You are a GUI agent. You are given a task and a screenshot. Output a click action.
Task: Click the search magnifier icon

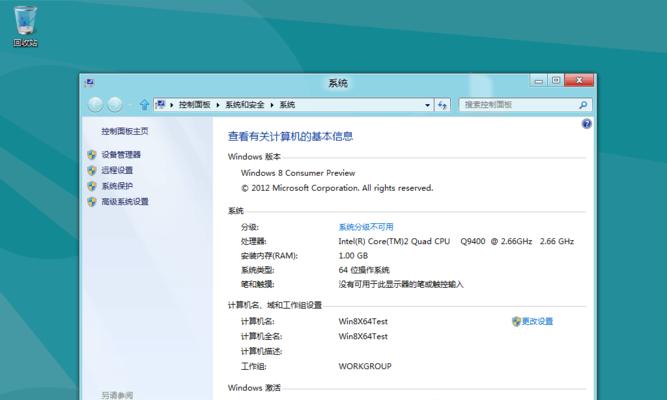click(x=583, y=105)
